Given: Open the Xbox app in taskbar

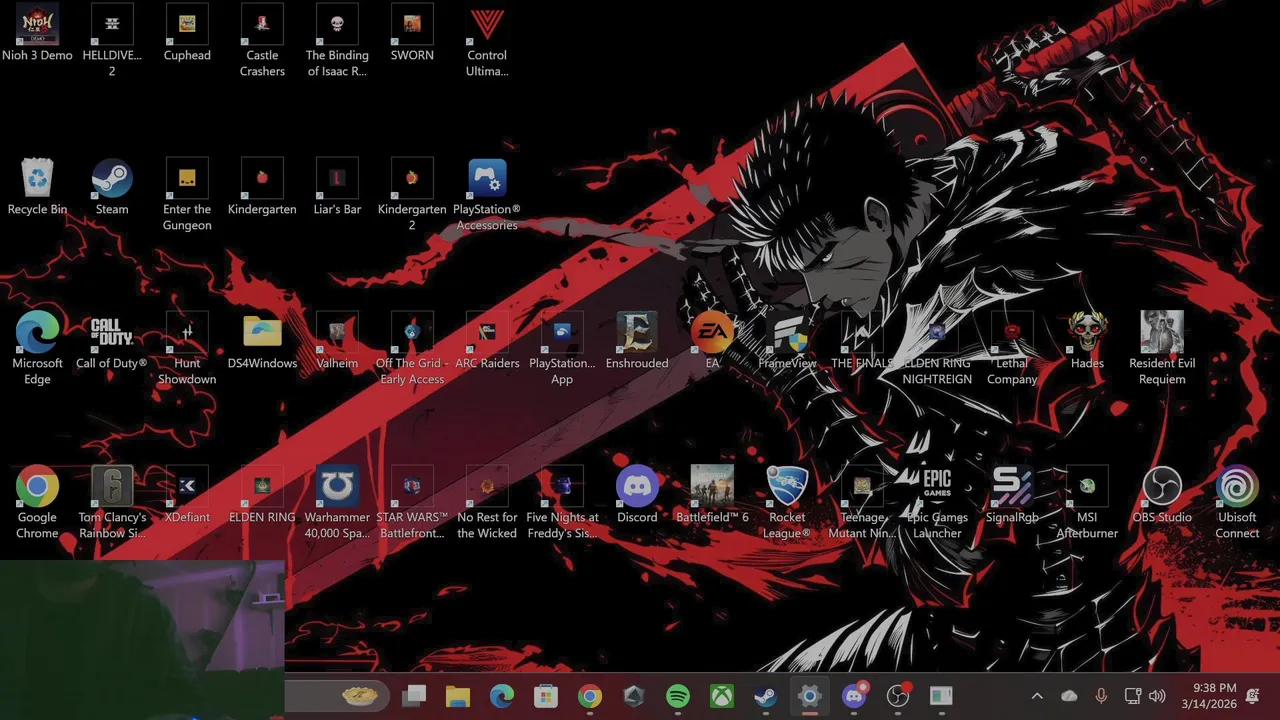Looking at the screenshot, I should click(722, 696).
